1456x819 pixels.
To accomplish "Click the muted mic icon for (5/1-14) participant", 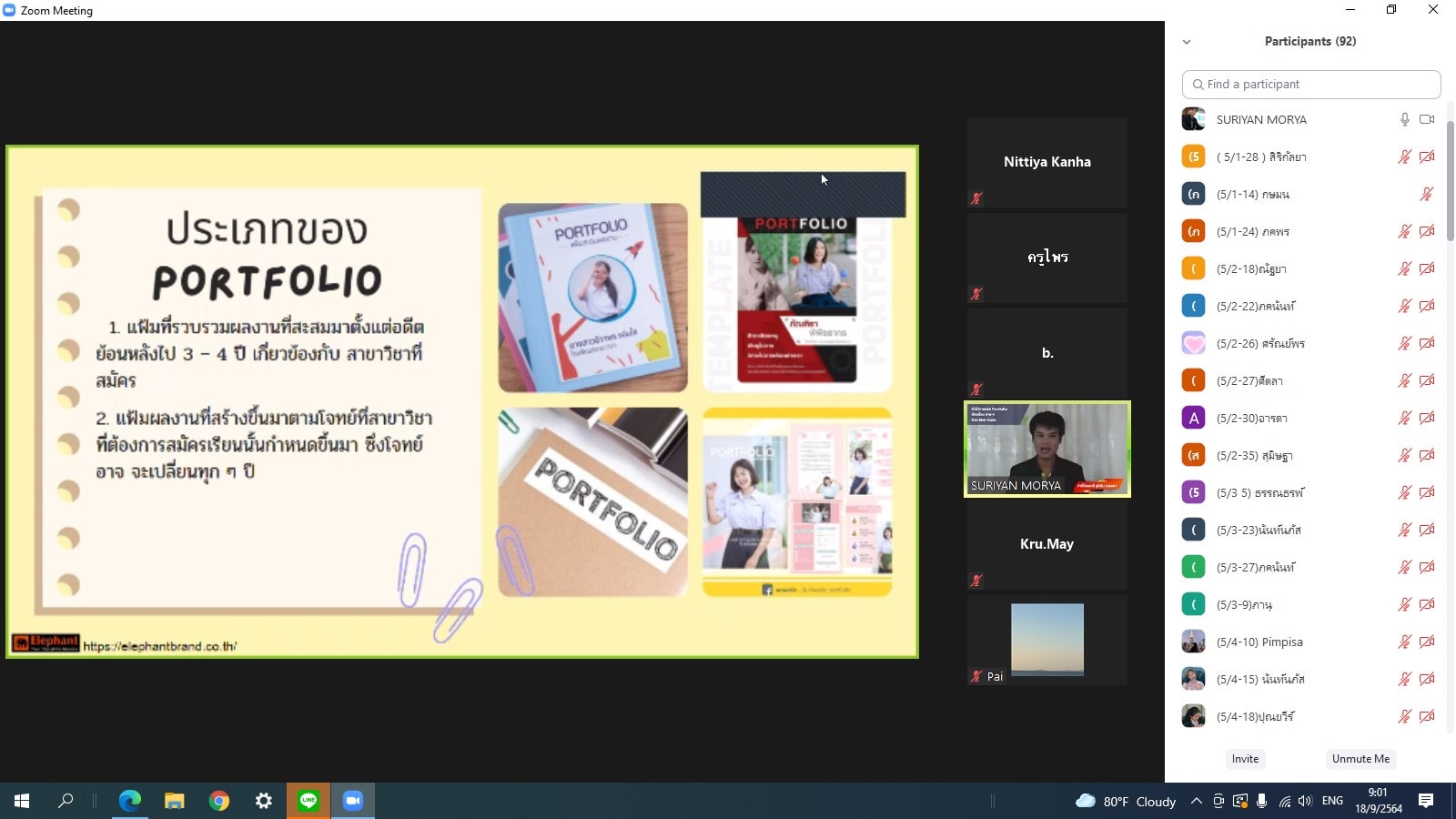I will [1427, 194].
